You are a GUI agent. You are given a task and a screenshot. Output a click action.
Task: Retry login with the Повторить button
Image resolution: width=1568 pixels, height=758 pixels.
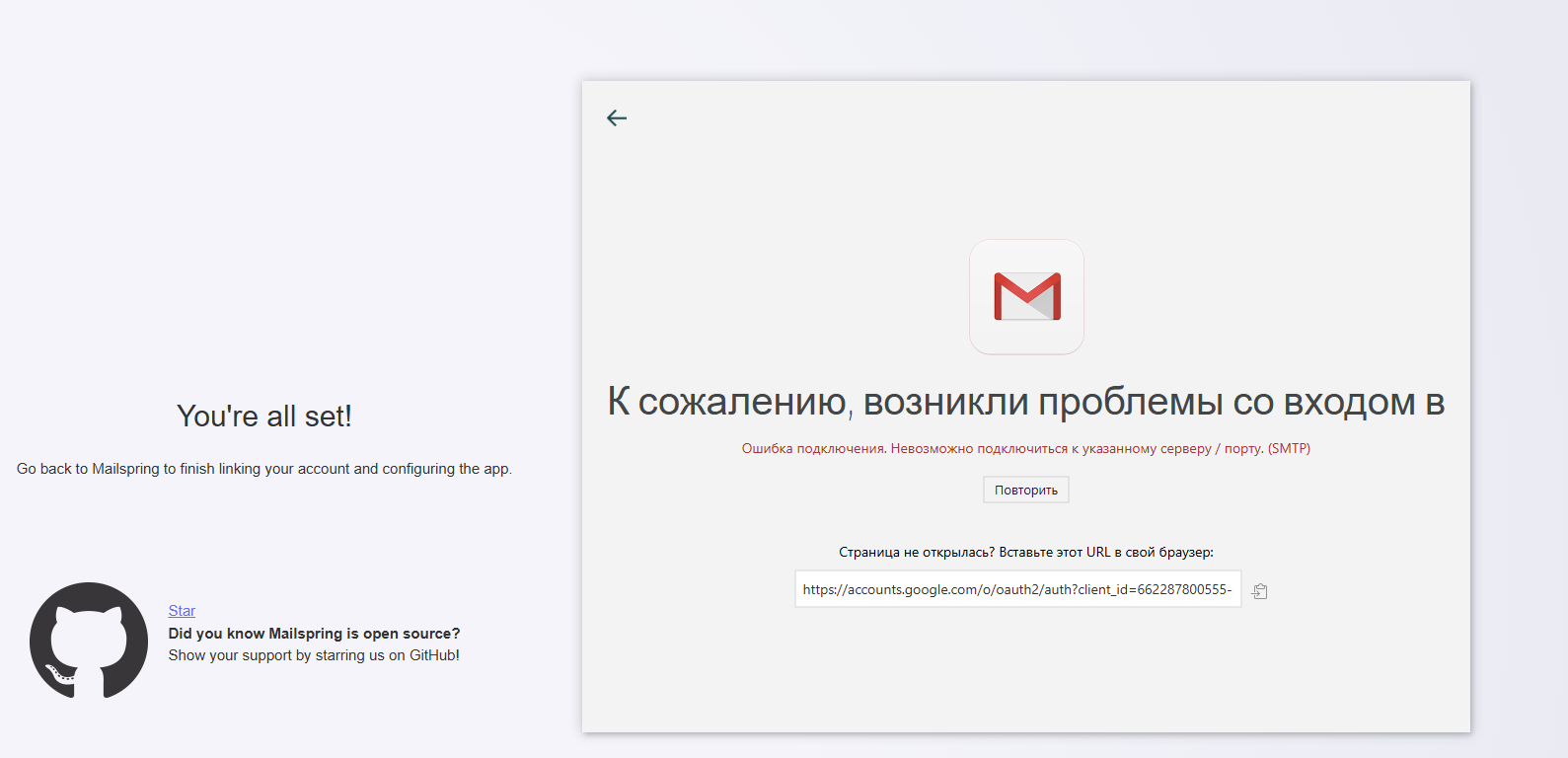point(1026,490)
